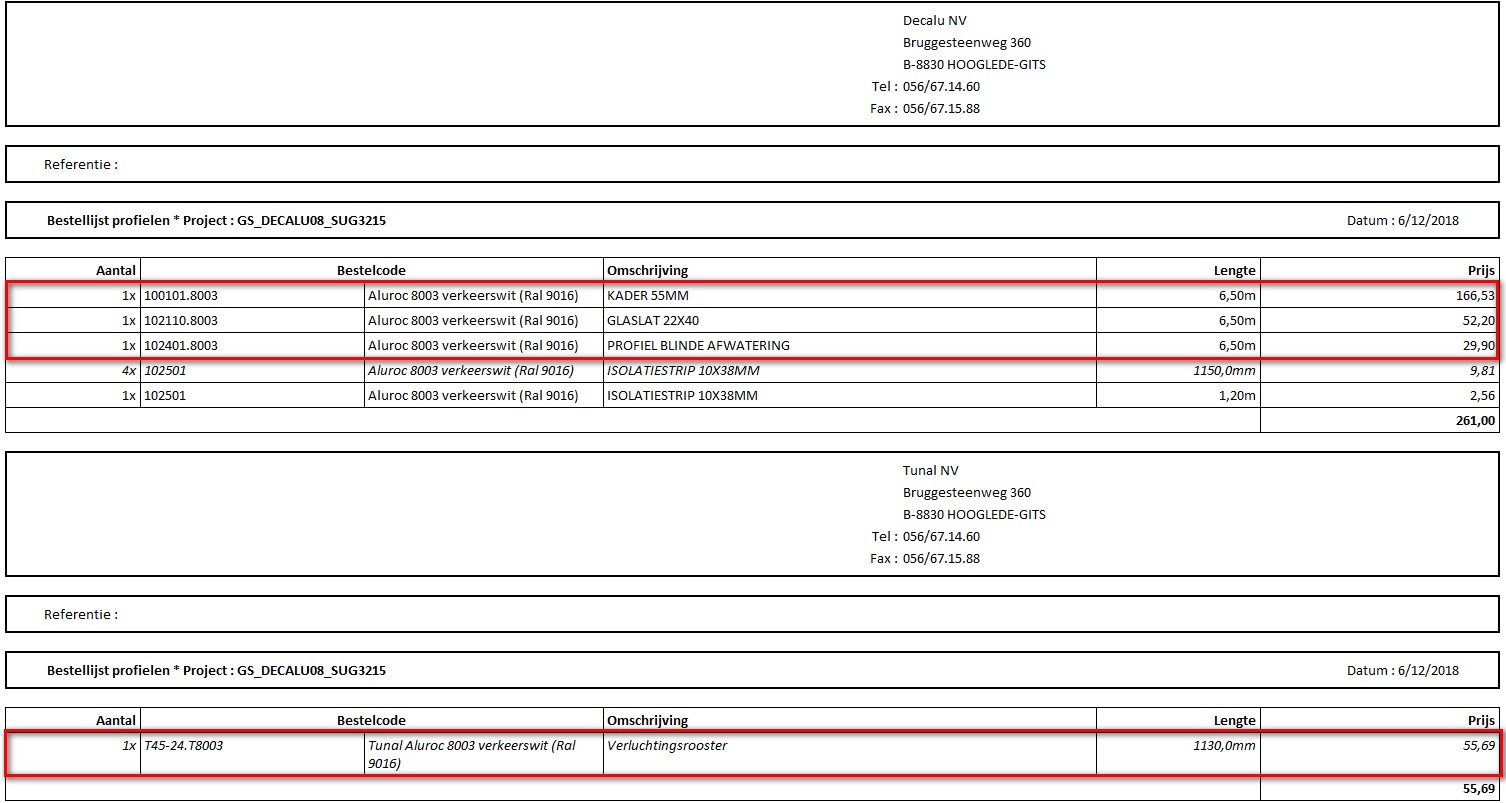This screenshot has height=803, width=1506.
Task: Click "Datum : 6/12/2018" in the Decalu section
Action: [x=1402, y=221]
